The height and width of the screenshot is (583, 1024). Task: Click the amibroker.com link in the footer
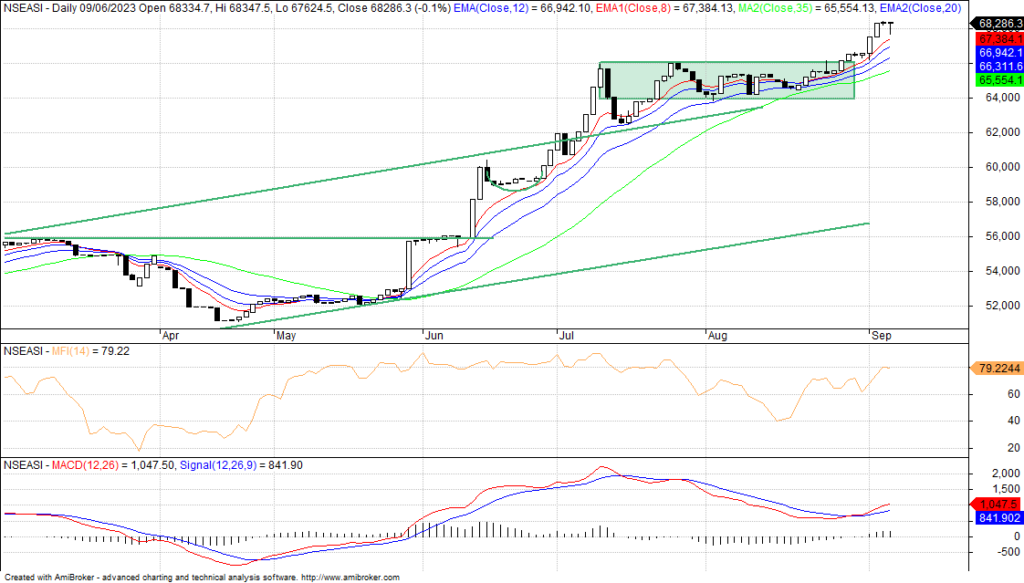point(349,577)
